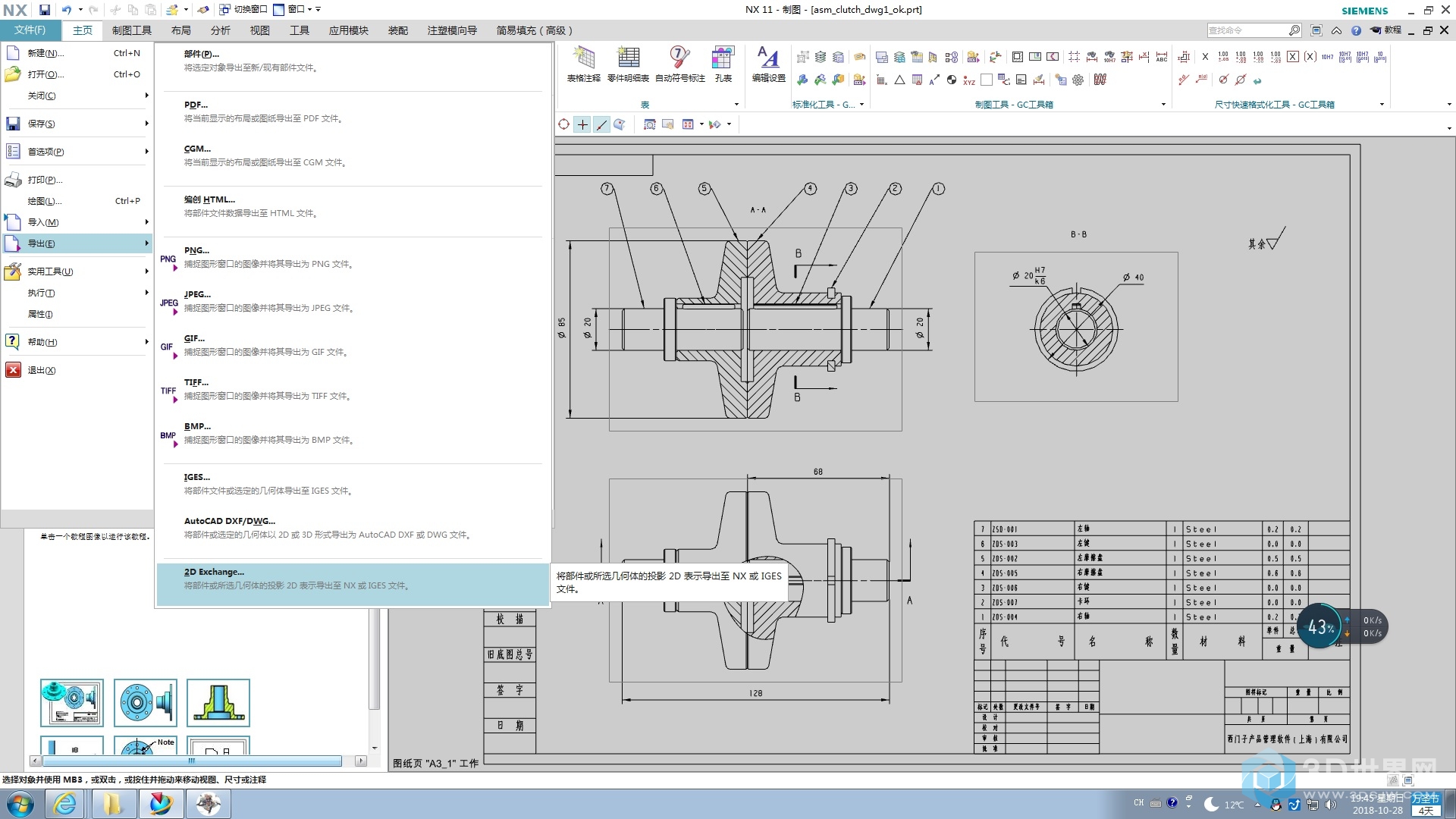Screen dimensions: 1456x819
Task: Open the 表格注释 (Tabular Note) tool
Action: (583, 64)
